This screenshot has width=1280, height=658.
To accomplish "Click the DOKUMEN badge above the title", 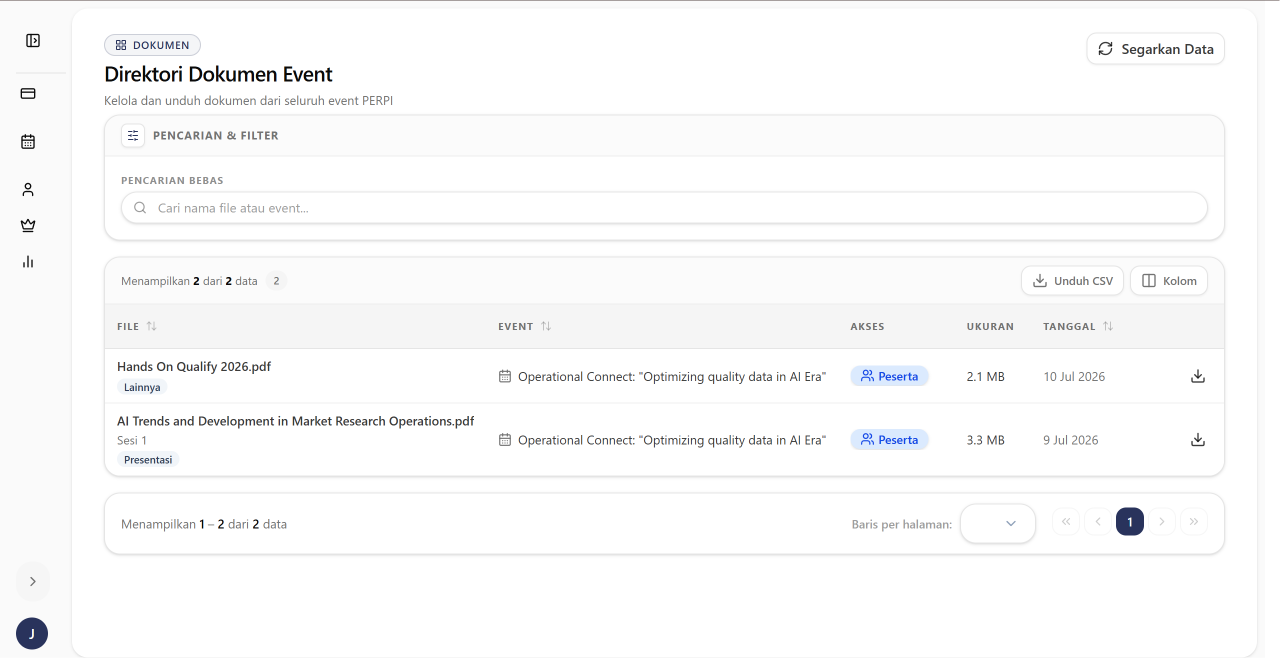I will coord(153,45).
